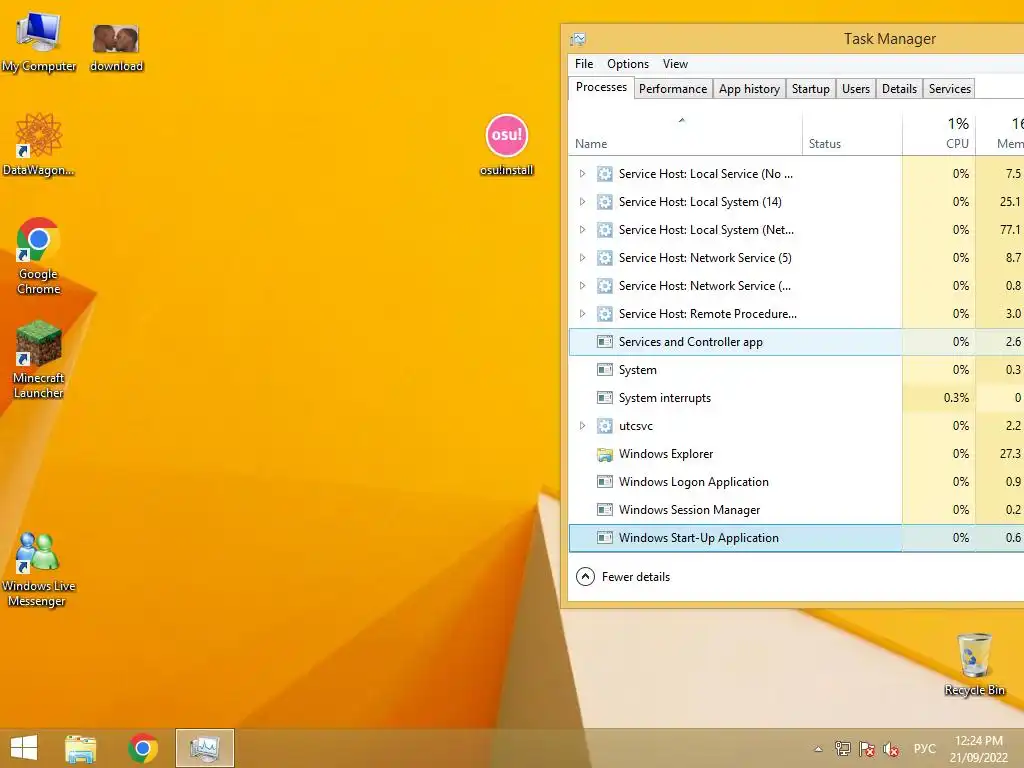The width and height of the screenshot is (1024, 768).
Task: Switch input language via РУС indicator
Action: pos(924,748)
